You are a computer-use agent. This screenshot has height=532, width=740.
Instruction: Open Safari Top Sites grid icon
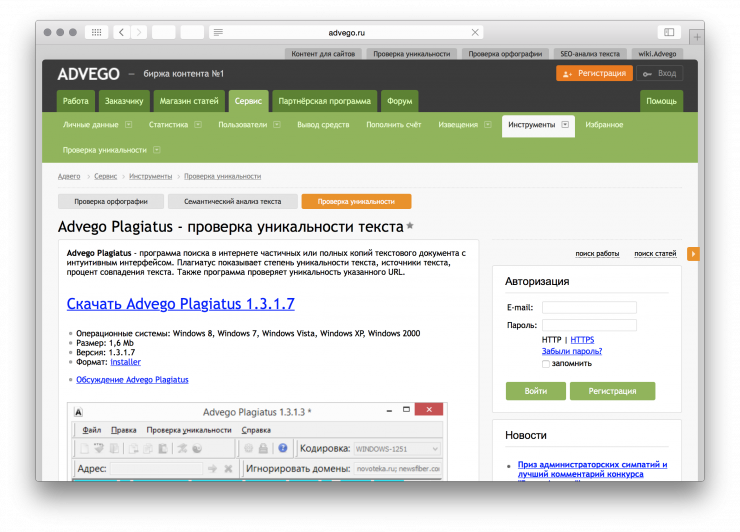(96, 32)
